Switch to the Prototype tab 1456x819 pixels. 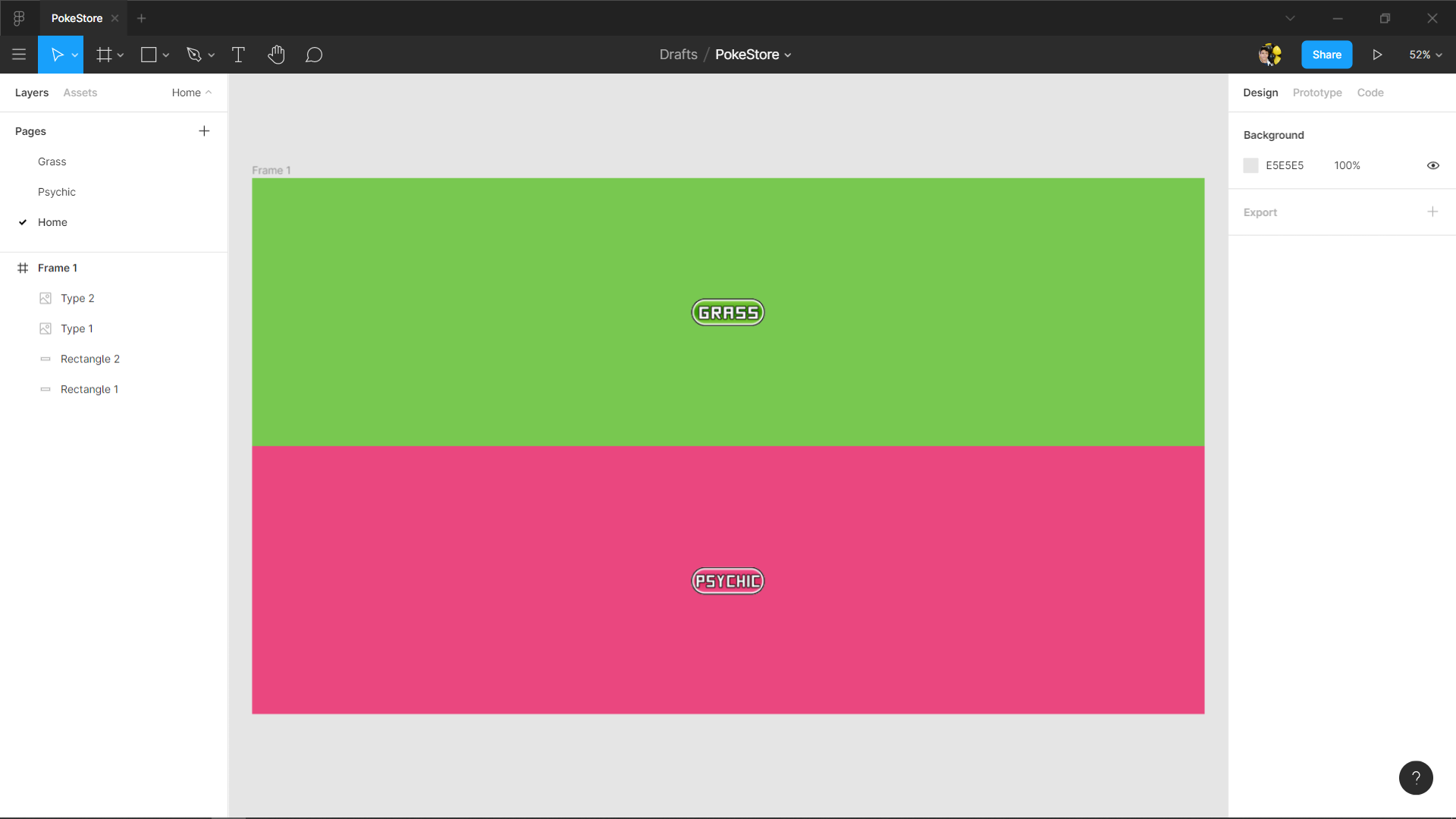[x=1316, y=93]
